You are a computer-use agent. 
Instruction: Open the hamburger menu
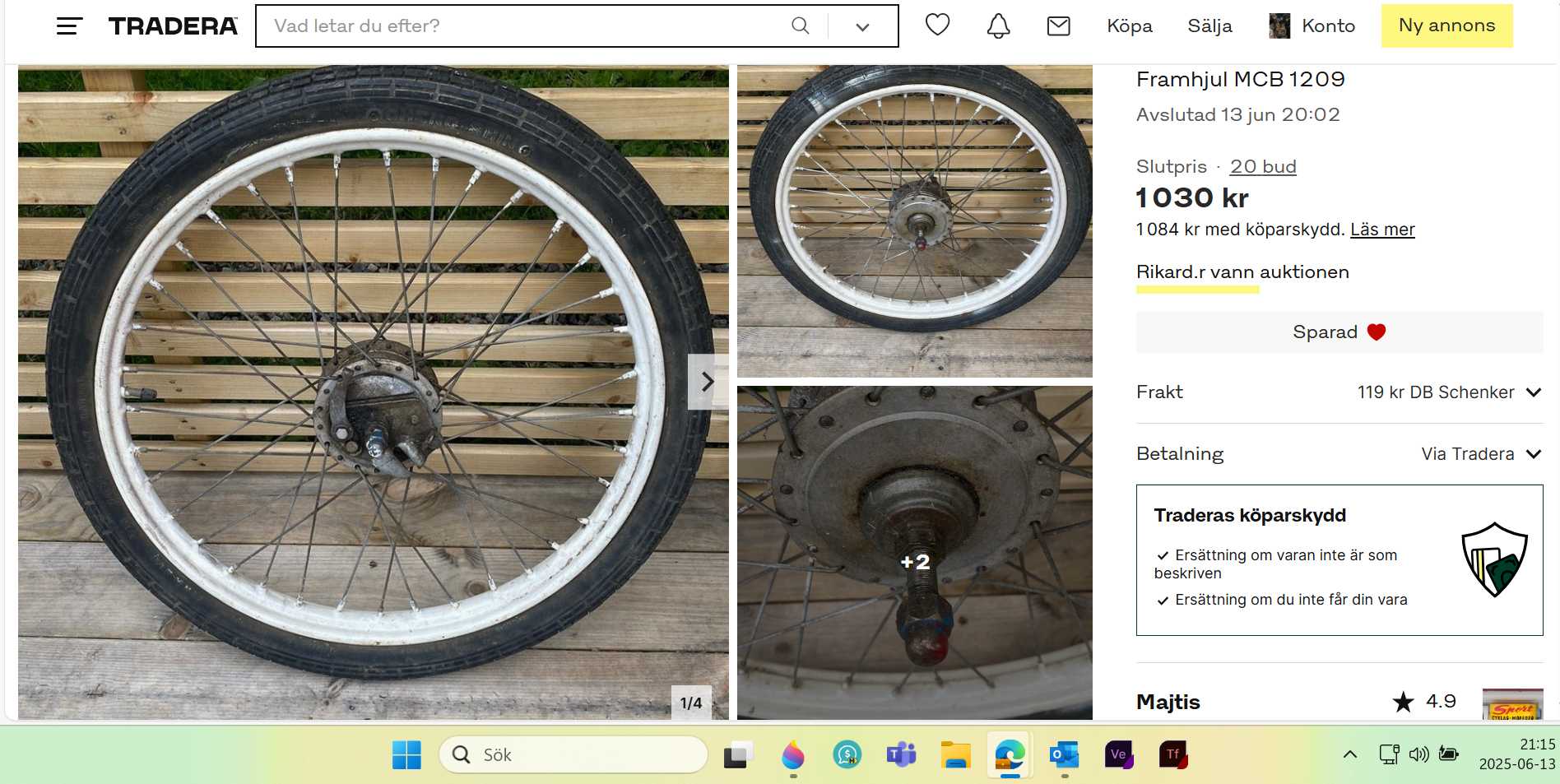(69, 26)
